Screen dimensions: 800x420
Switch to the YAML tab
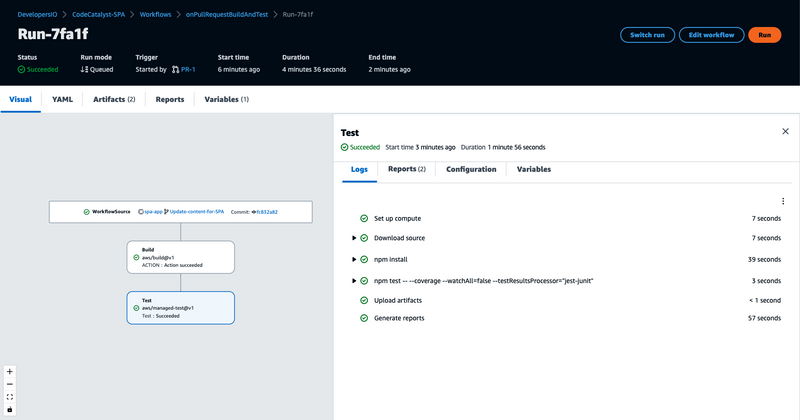tap(62, 100)
